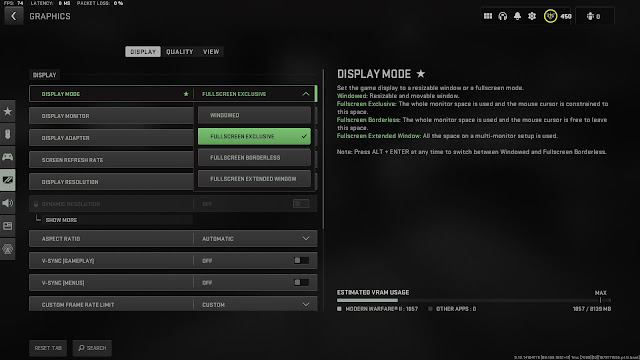Switch to the Quality tab

tap(180, 52)
